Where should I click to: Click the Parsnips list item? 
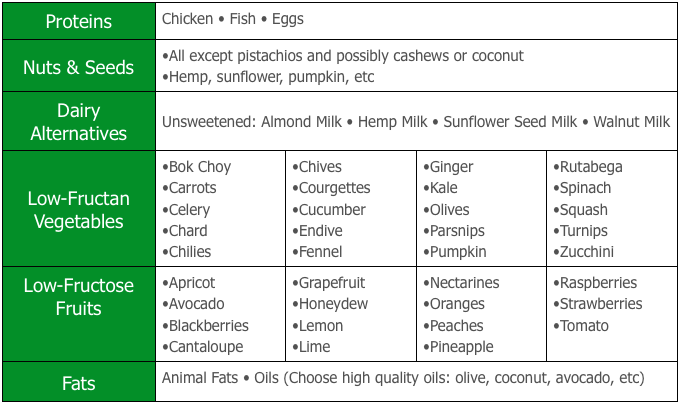454,231
